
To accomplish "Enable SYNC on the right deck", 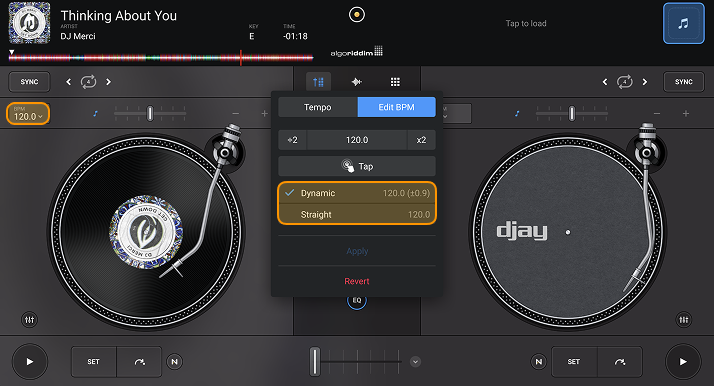I will click(x=683, y=82).
